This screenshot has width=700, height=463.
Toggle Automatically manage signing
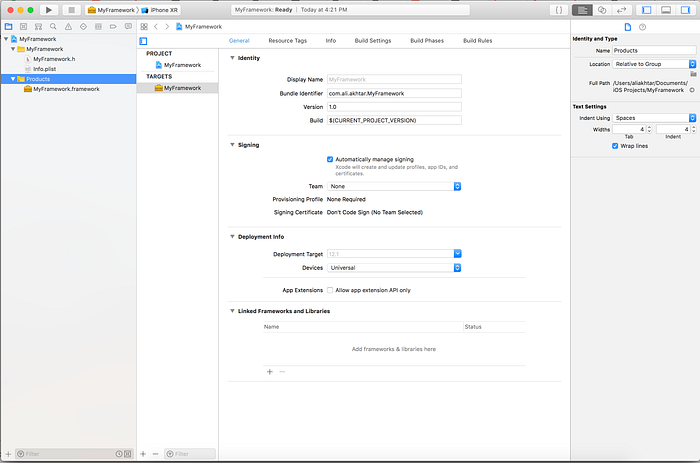point(330,159)
